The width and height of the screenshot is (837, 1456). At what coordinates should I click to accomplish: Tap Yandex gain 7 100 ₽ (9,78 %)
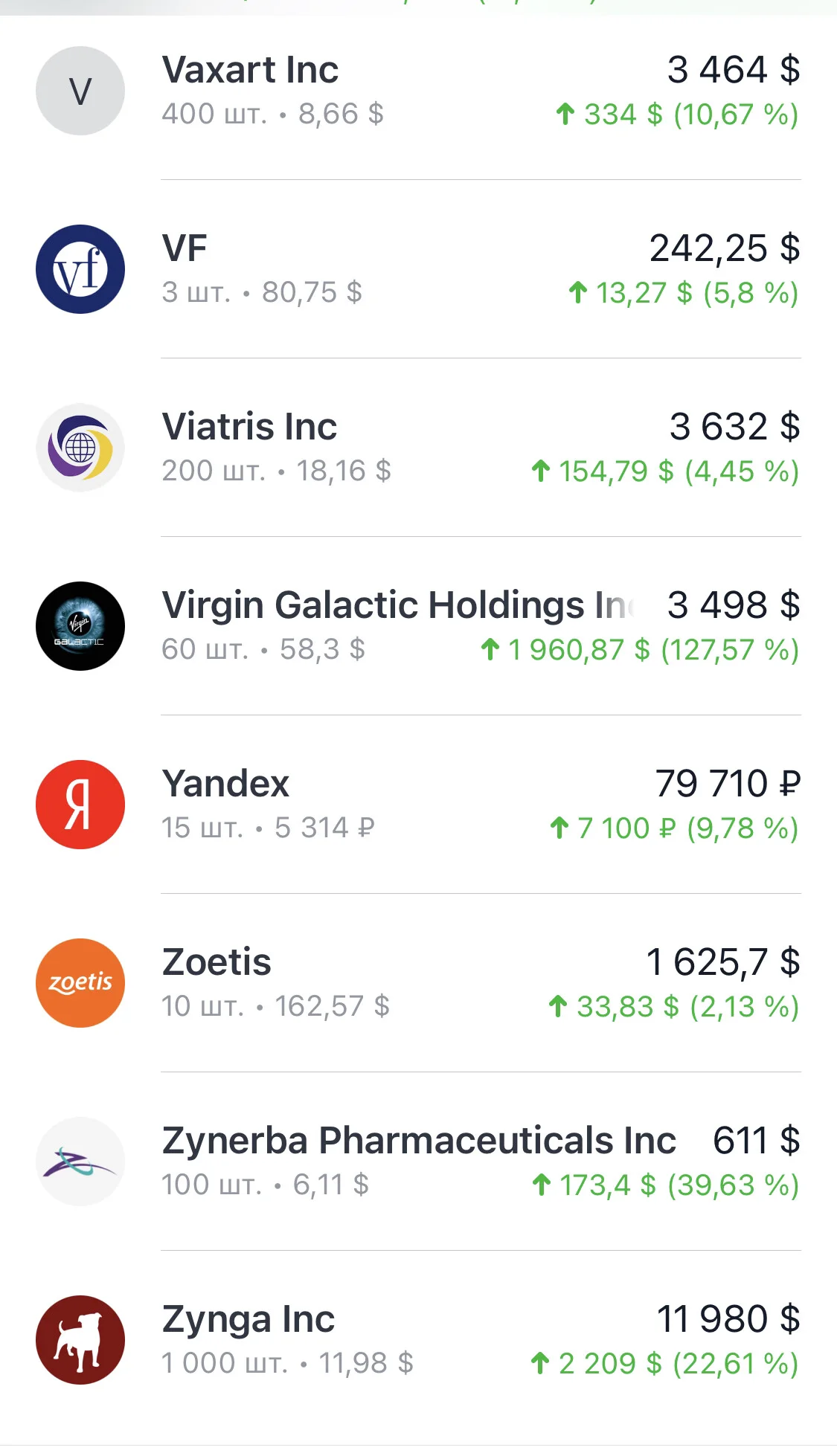[x=674, y=828]
